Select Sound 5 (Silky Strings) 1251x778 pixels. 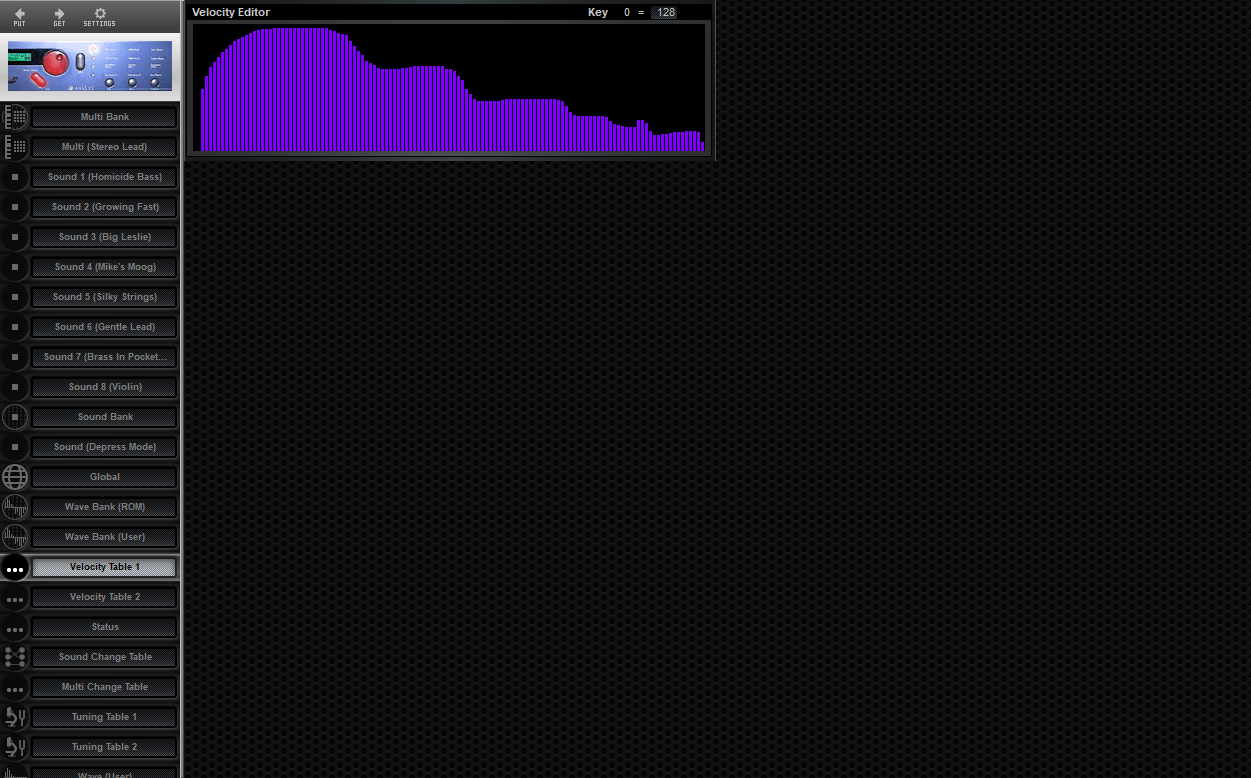pos(104,297)
